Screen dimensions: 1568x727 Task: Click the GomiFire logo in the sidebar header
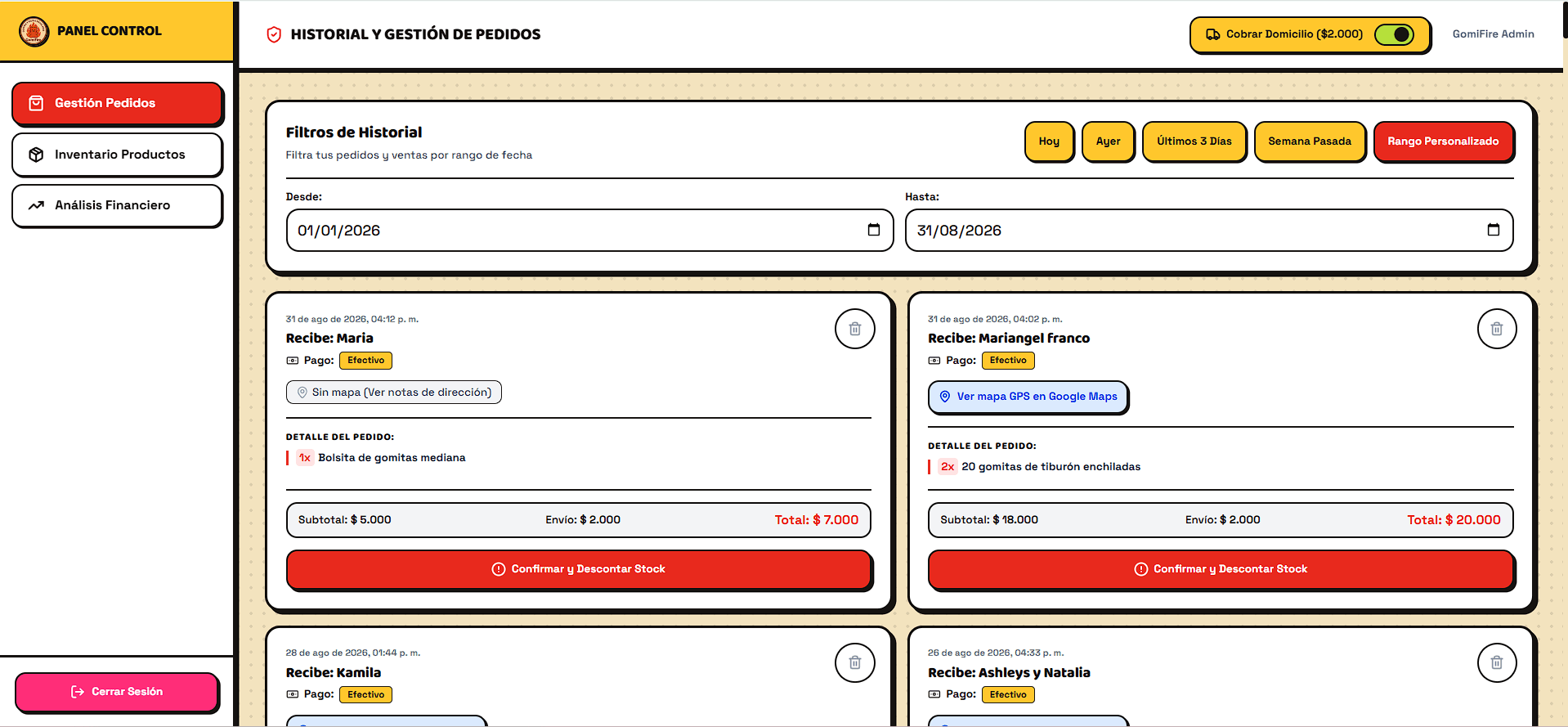click(x=34, y=32)
